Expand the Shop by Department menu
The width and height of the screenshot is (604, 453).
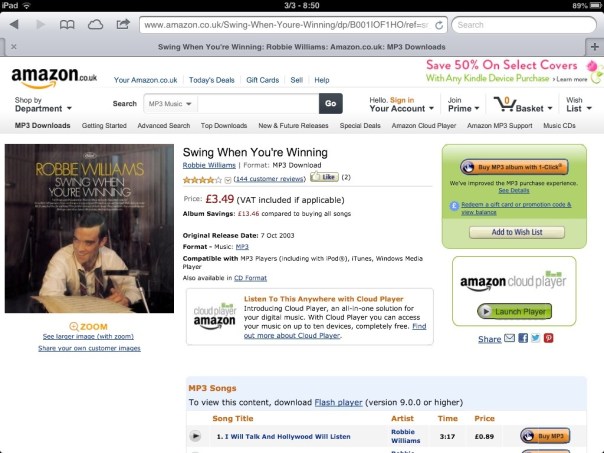pos(43,104)
